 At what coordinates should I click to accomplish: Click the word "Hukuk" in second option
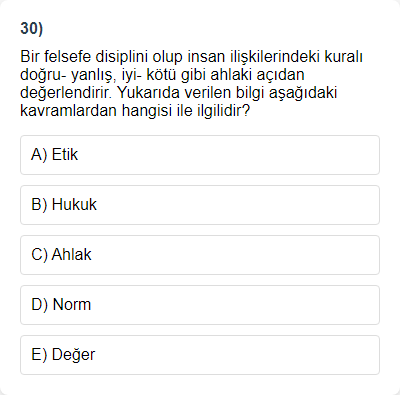pyautogui.click(x=74, y=204)
